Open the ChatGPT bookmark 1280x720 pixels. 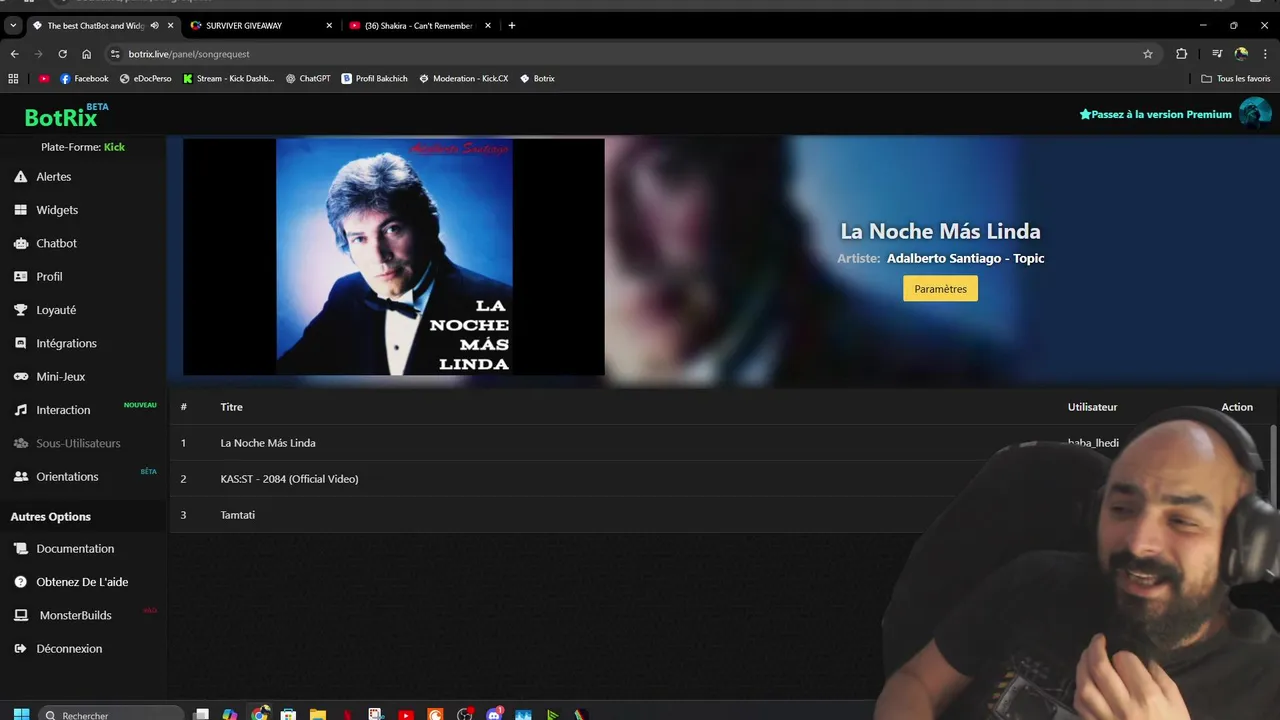308,78
